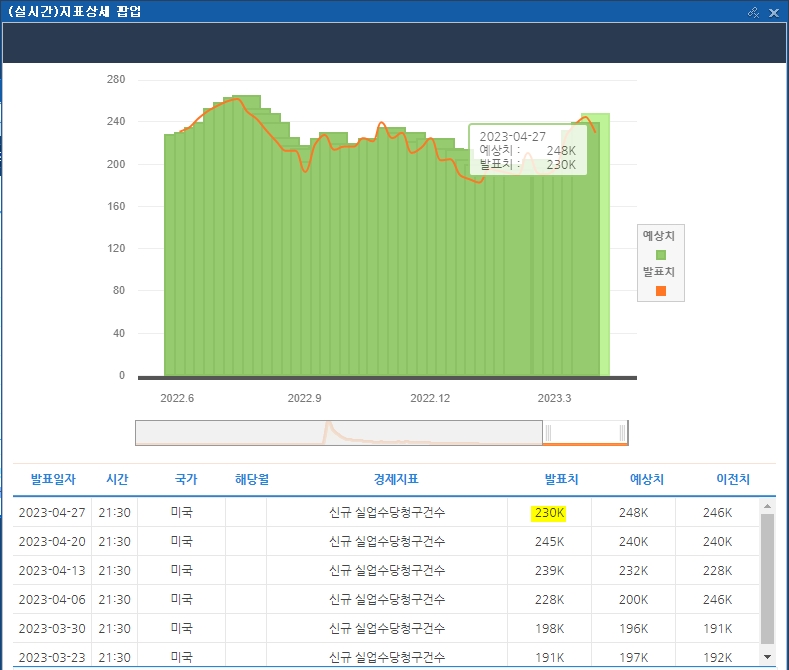This screenshot has width=789, height=670.
Task: Click table scrollbar up arrow
Action: click(767, 506)
